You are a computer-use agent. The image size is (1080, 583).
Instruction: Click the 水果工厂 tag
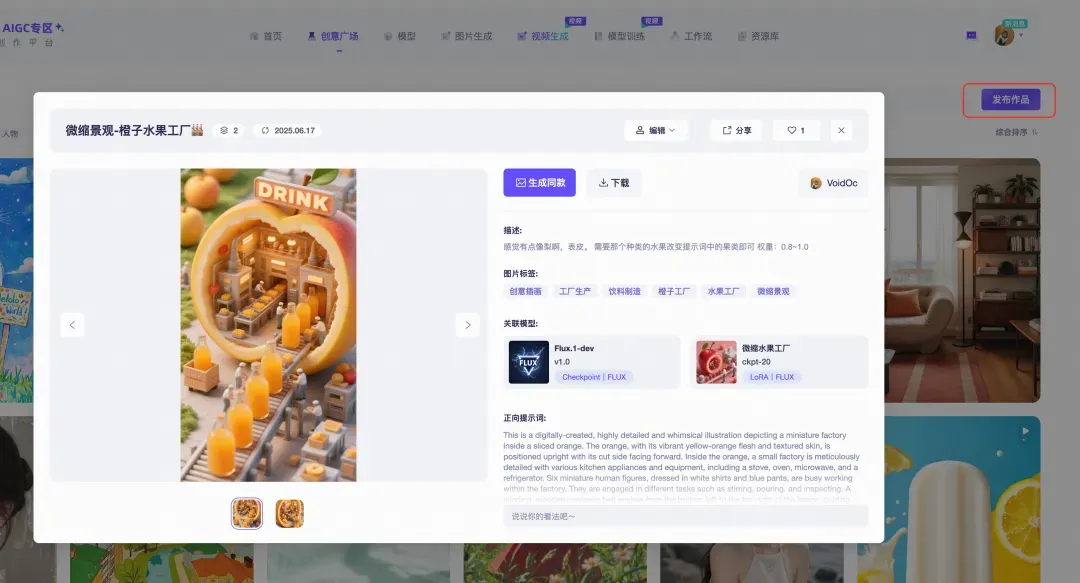click(723, 292)
